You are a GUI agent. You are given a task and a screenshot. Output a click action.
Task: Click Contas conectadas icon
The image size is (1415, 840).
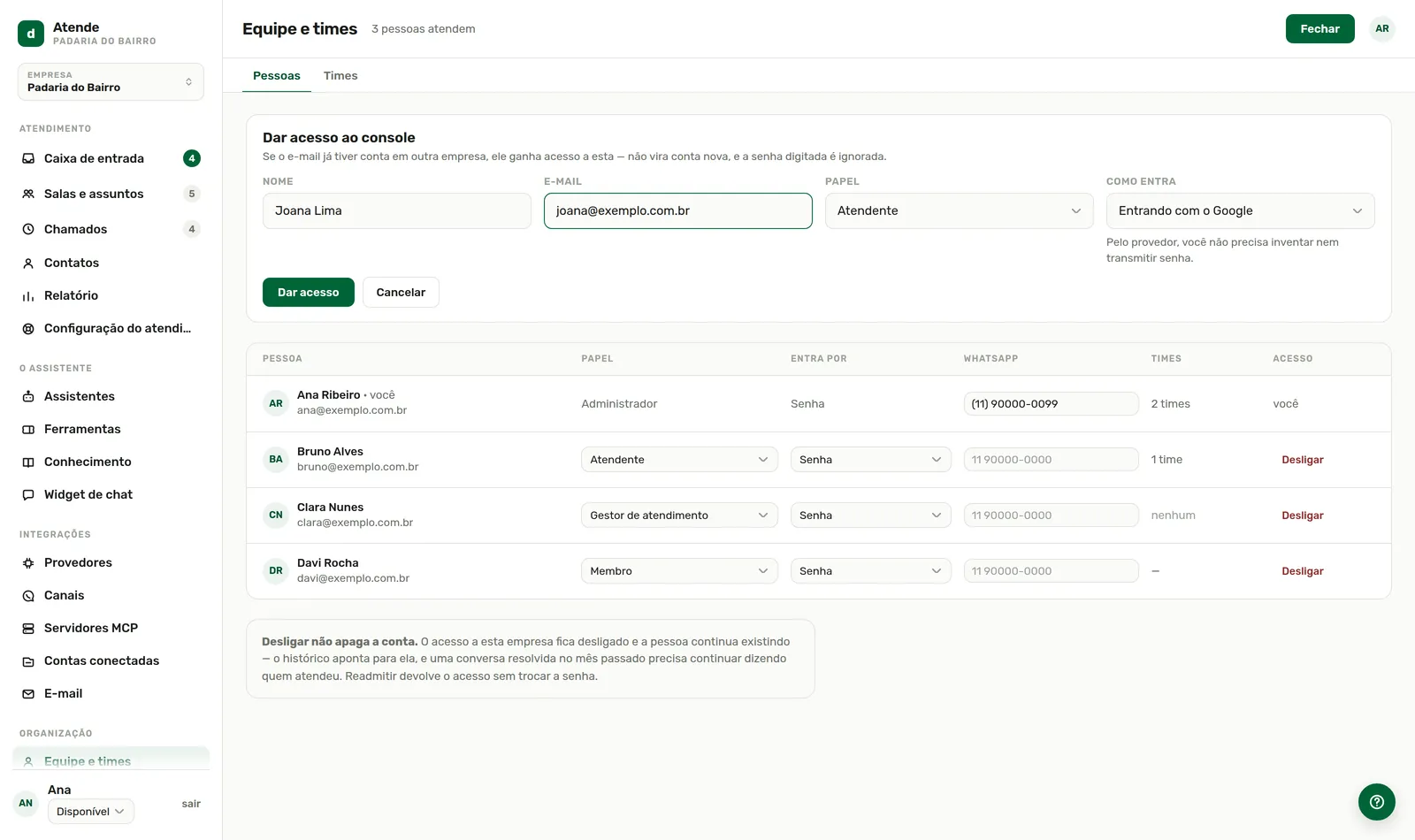28,661
